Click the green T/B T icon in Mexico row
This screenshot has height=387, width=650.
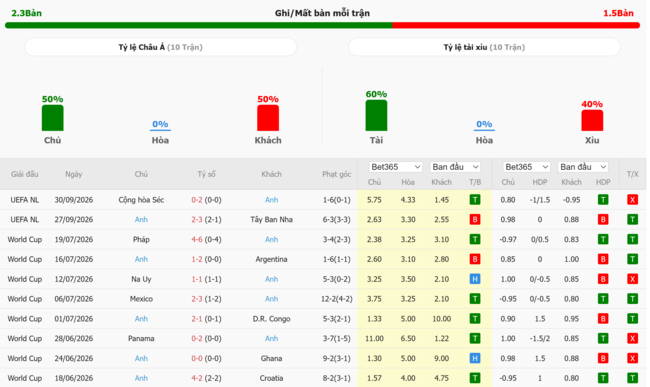[x=475, y=299]
